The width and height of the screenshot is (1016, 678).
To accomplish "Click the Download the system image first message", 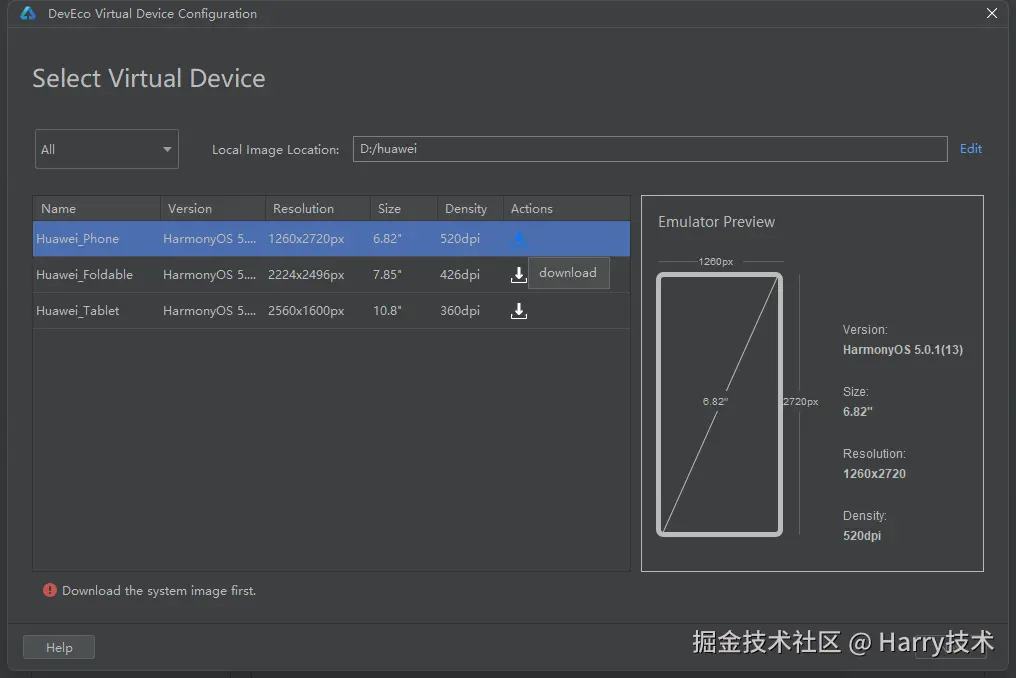I will point(159,590).
